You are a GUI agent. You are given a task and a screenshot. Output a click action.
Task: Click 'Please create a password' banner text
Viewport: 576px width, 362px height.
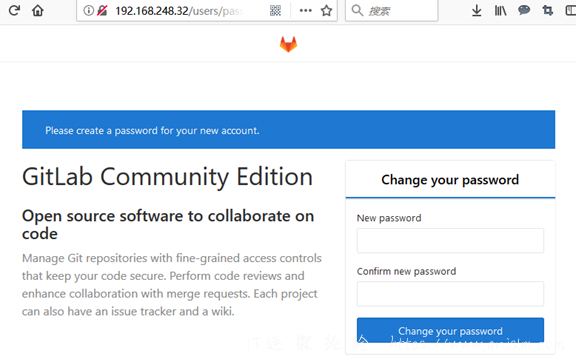[x=152, y=130]
